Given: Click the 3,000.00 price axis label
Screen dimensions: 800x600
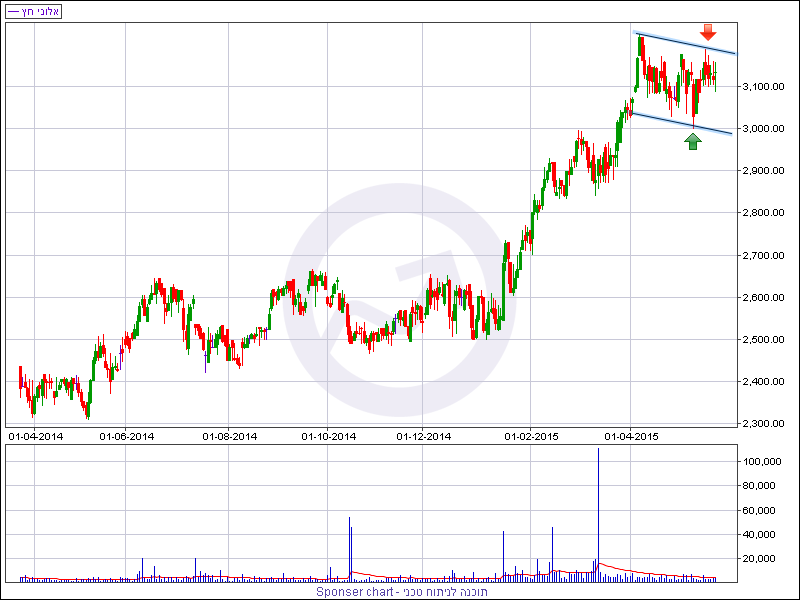Looking at the screenshot, I should coord(765,129).
